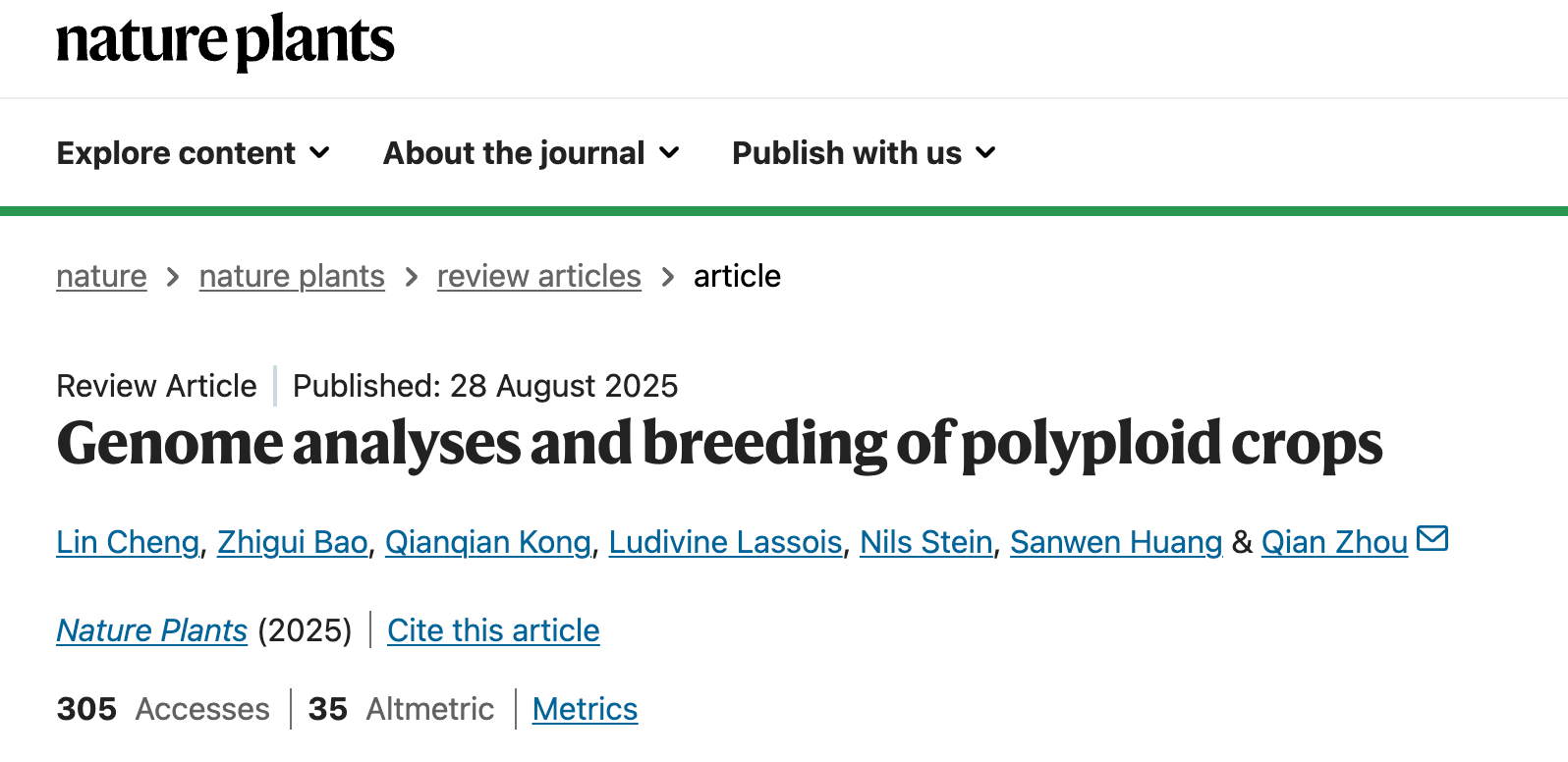Screen dimensions: 1568x762
Task: Click on Sanwen Huang author link
Action: pyautogui.click(x=1115, y=542)
